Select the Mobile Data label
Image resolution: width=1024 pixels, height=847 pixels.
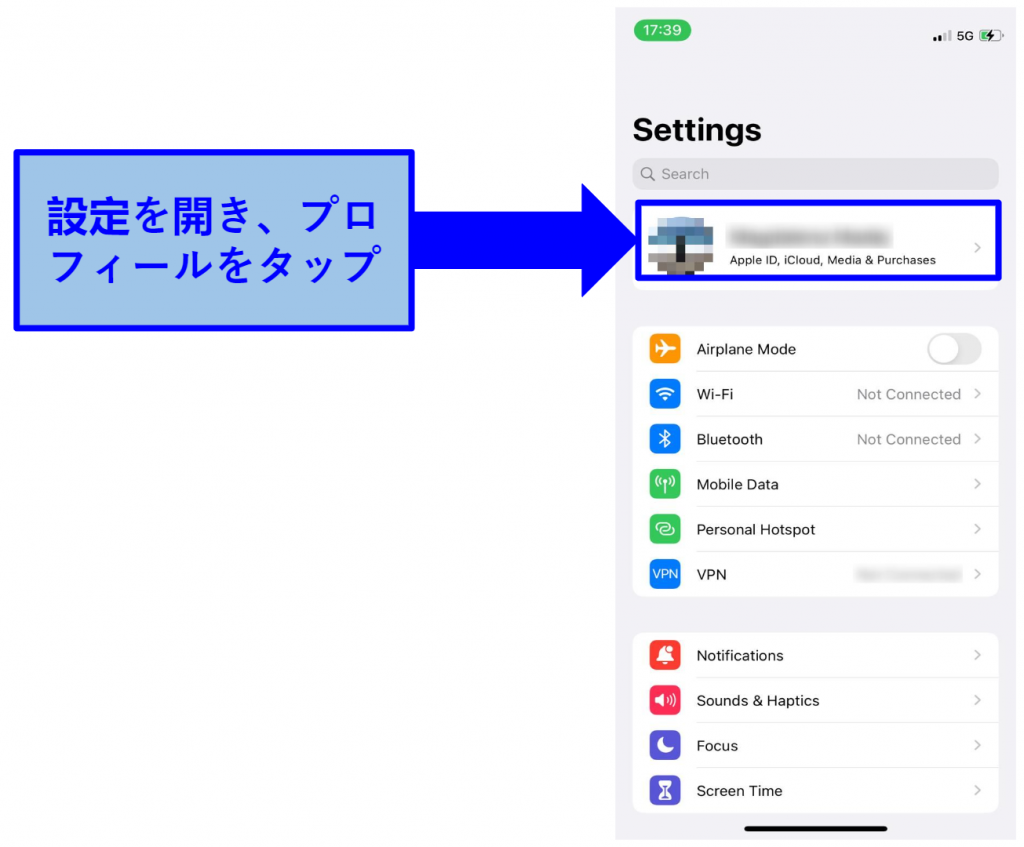(x=737, y=485)
